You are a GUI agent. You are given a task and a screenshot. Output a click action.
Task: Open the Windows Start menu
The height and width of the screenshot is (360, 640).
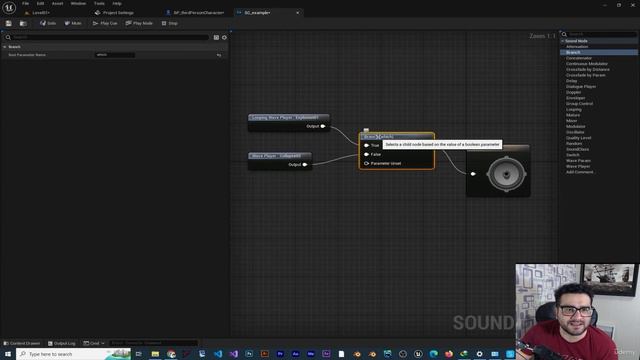click(8, 354)
